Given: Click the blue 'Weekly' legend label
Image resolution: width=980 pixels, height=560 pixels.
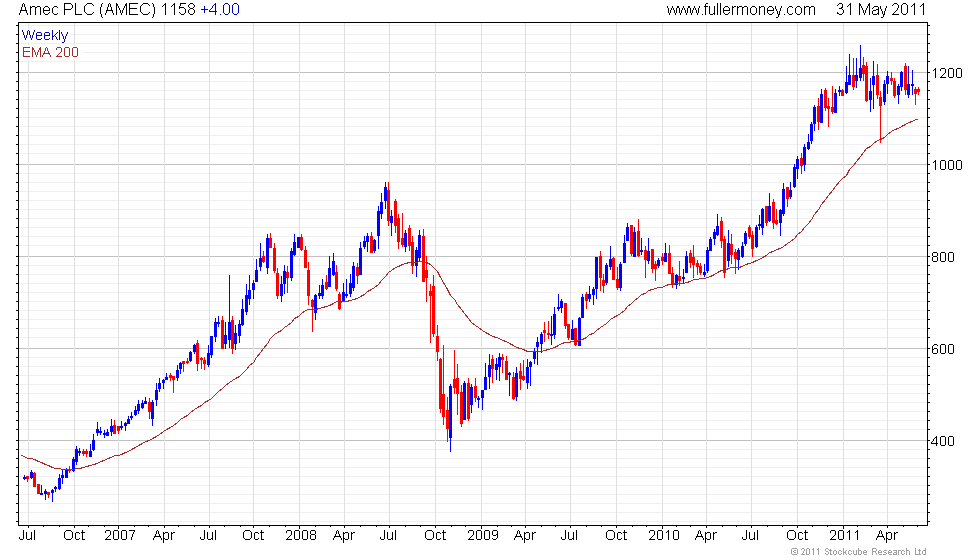Looking at the screenshot, I should pos(44,36).
